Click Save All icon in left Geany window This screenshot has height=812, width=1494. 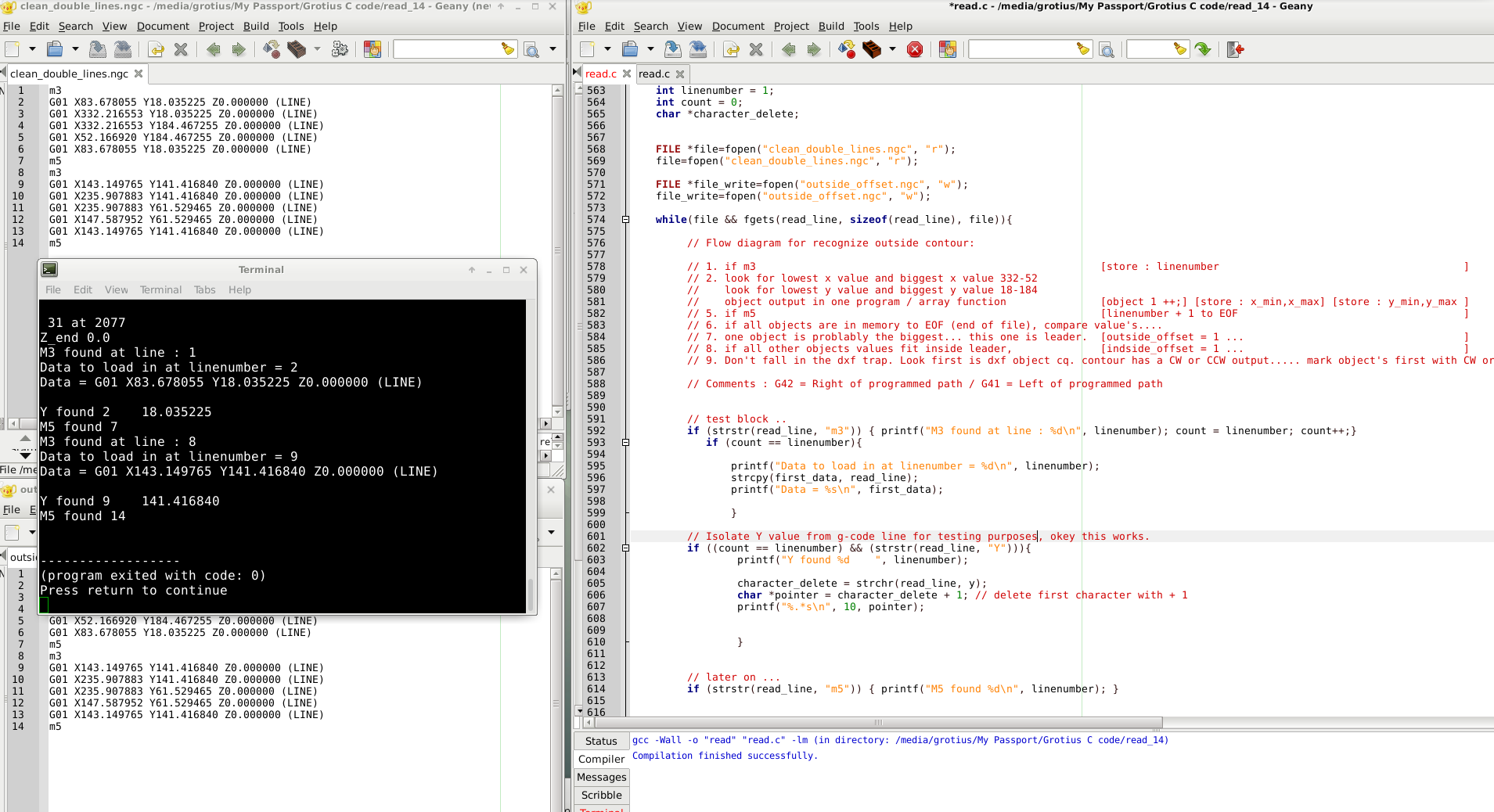(x=123, y=49)
